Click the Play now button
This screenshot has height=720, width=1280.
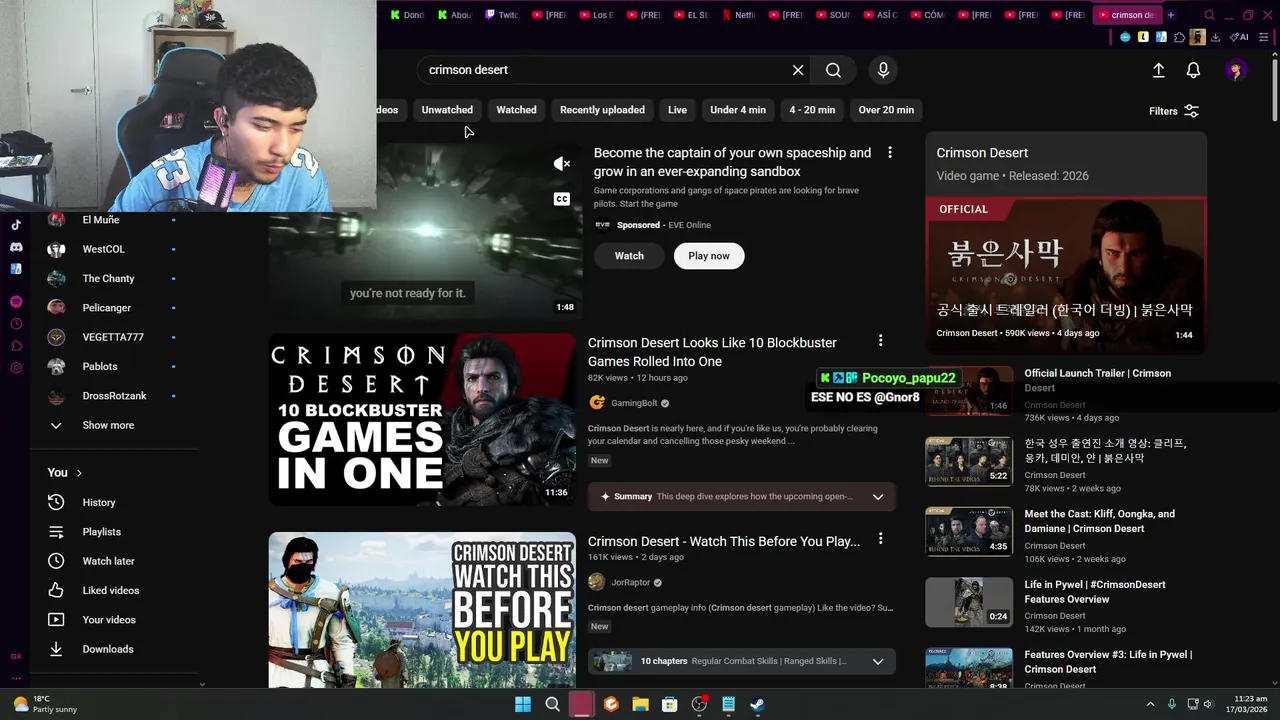click(x=709, y=256)
